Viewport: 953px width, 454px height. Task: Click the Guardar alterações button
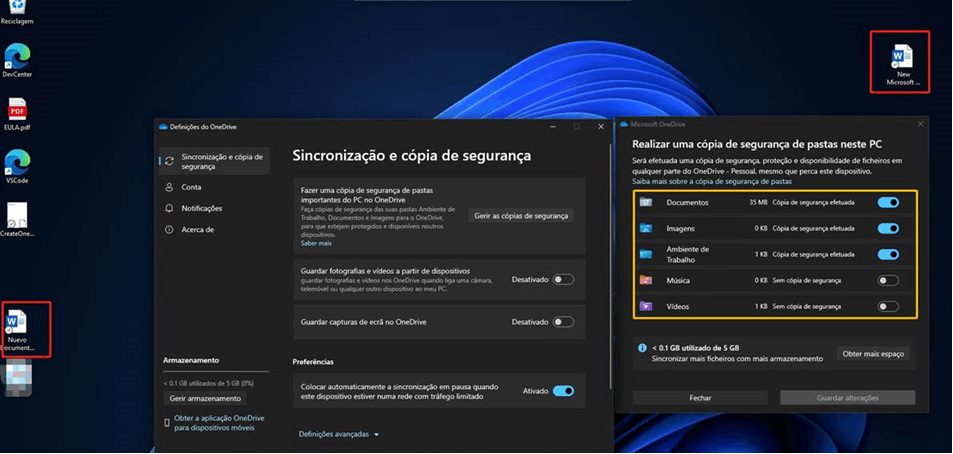847,397
